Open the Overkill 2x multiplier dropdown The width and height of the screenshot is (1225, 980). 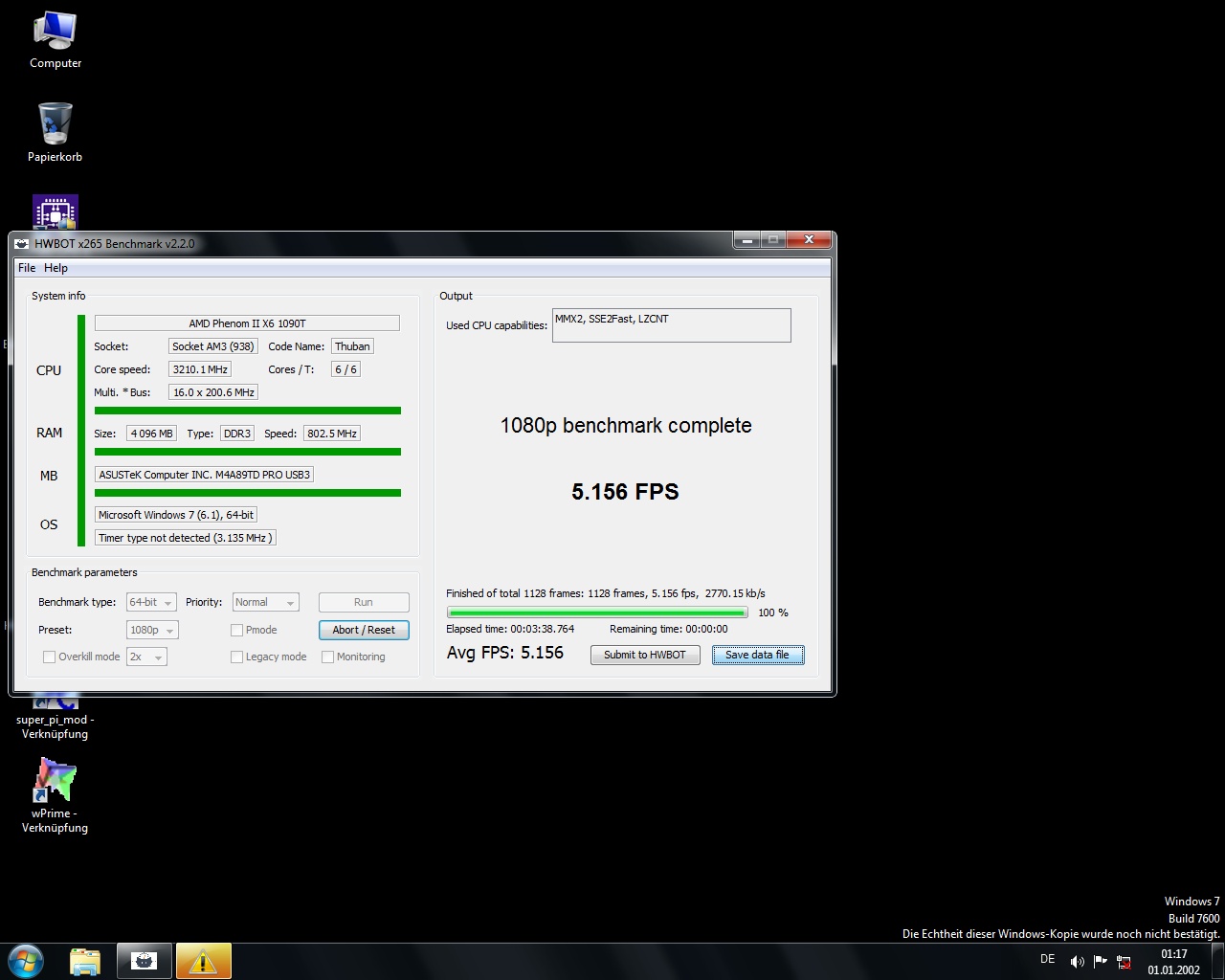146,657
